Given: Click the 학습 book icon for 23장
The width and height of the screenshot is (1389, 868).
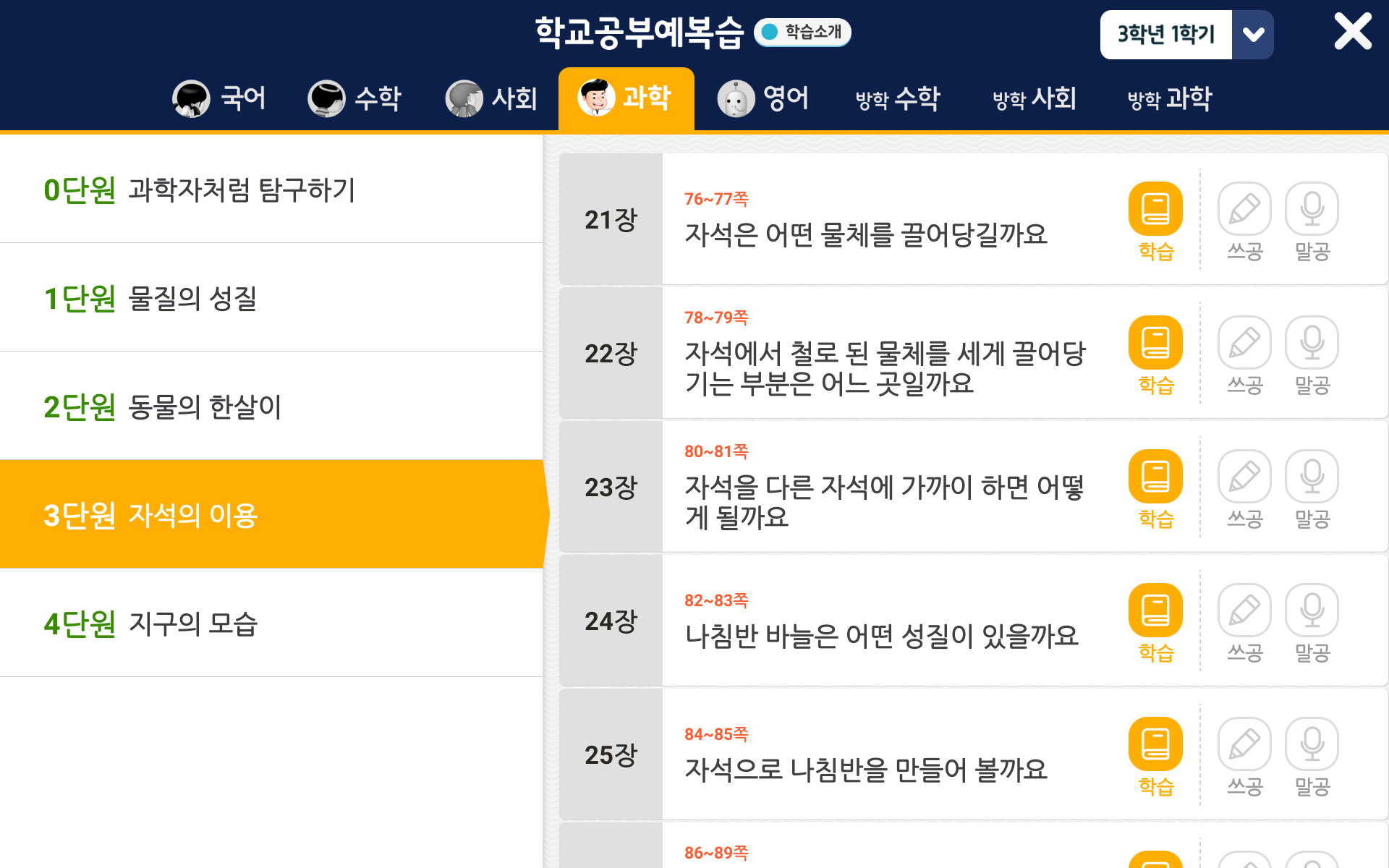Looking at the screenshot, I should click(1155, 477).
